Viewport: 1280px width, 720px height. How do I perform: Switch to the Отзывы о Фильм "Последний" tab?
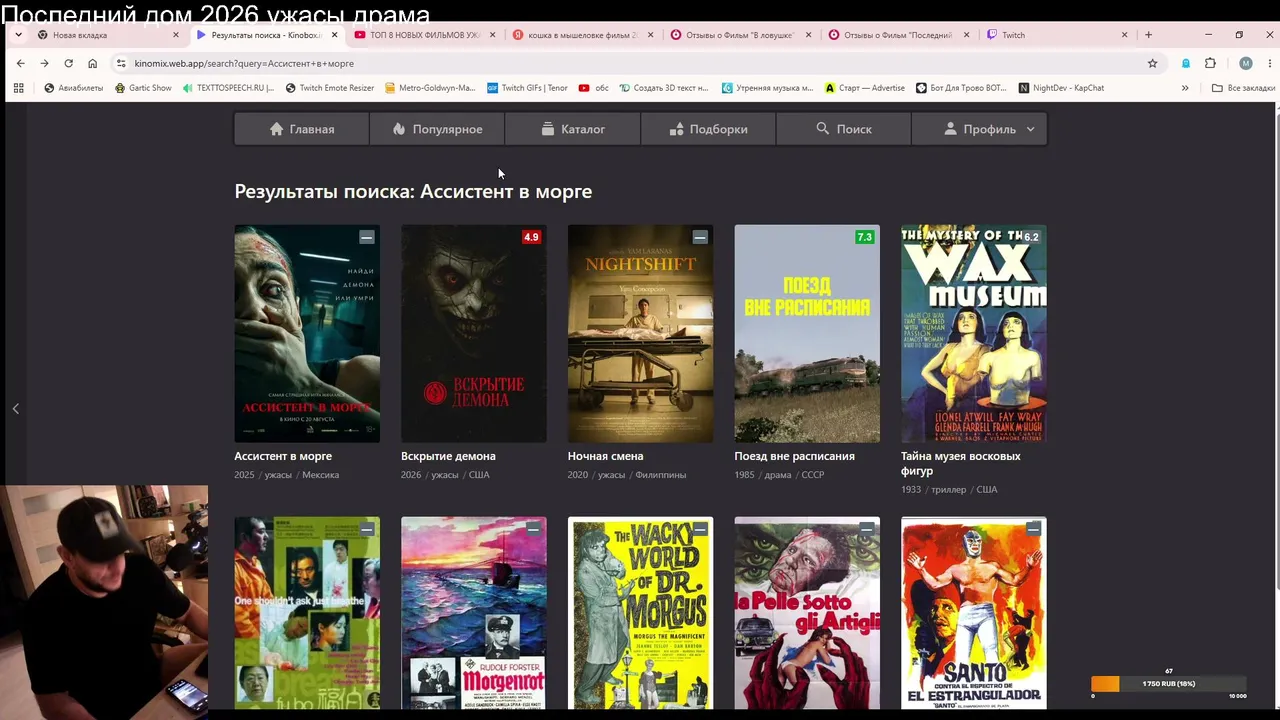899,35
